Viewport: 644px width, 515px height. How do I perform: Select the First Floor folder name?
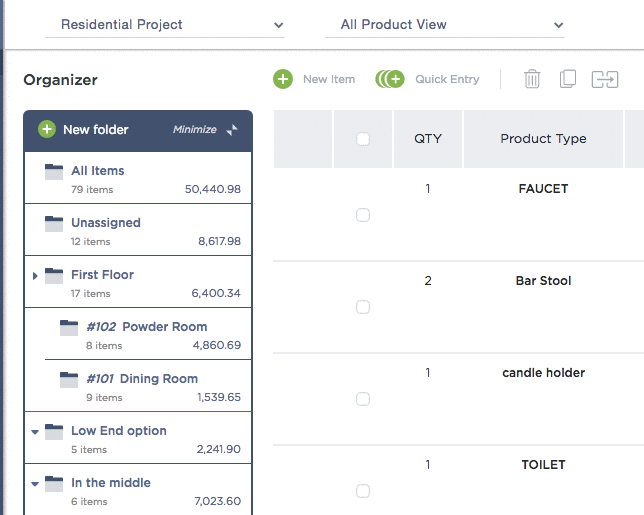click(x=103, y=274)
